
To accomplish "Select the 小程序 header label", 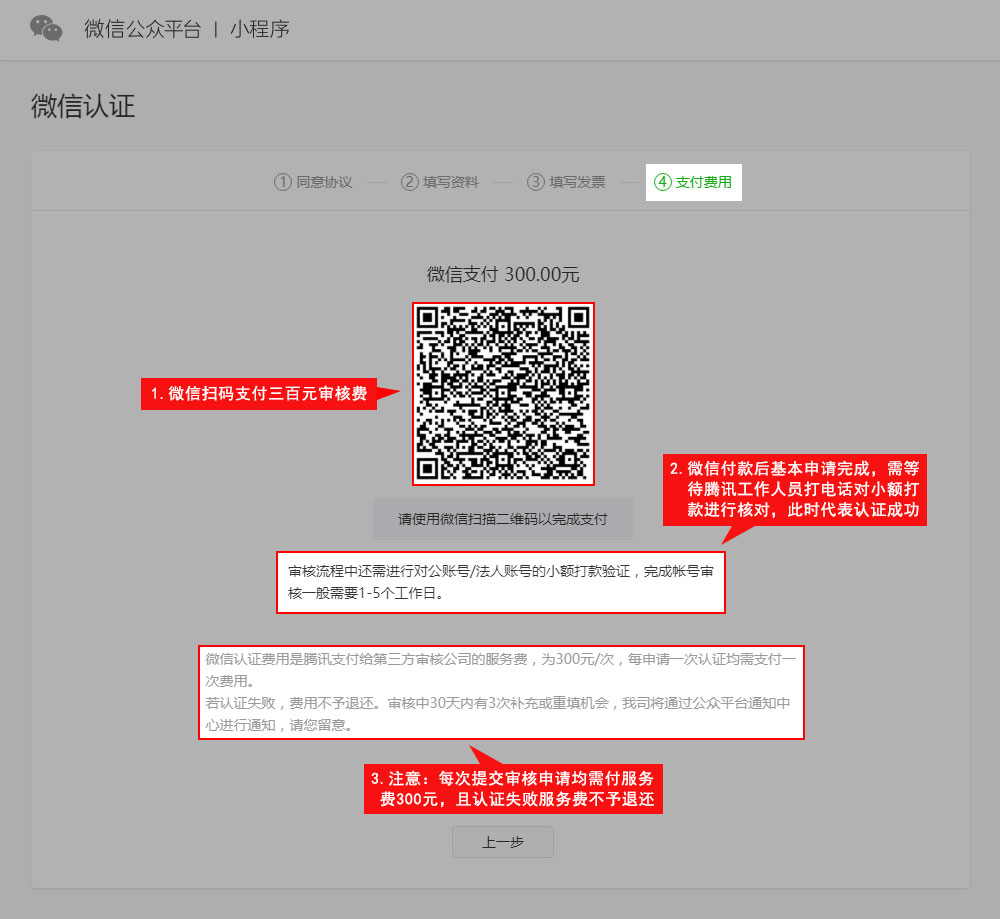I will tap(259, 29).
